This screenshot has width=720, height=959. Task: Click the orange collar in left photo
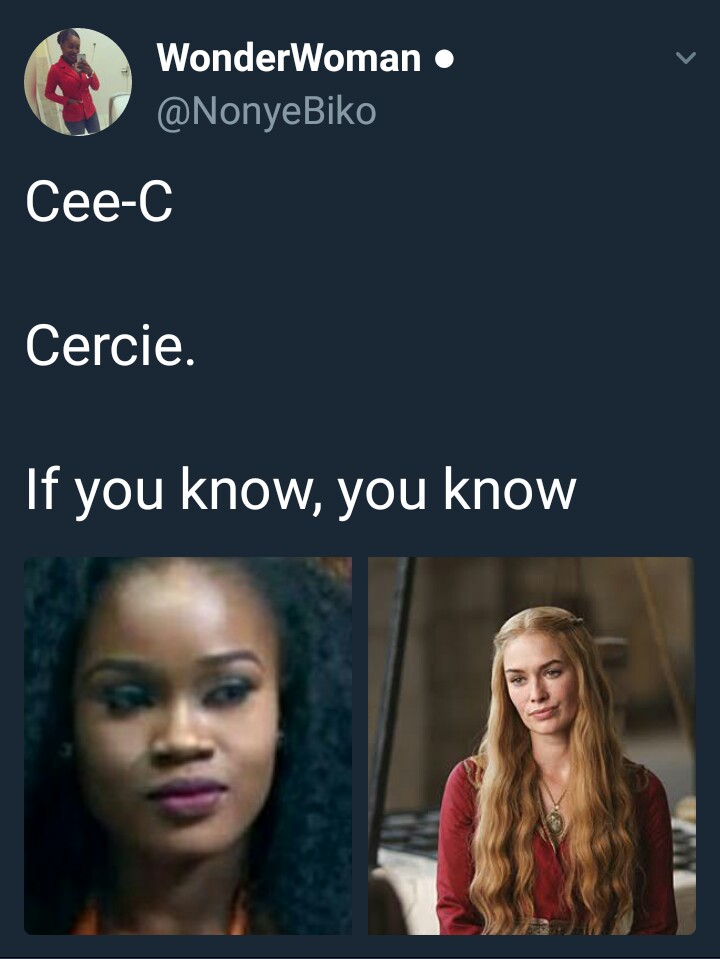(92, 919)
